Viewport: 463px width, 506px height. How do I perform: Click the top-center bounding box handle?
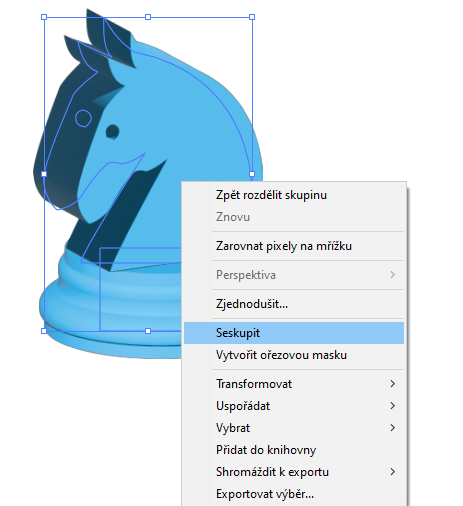tap(148, 17)
